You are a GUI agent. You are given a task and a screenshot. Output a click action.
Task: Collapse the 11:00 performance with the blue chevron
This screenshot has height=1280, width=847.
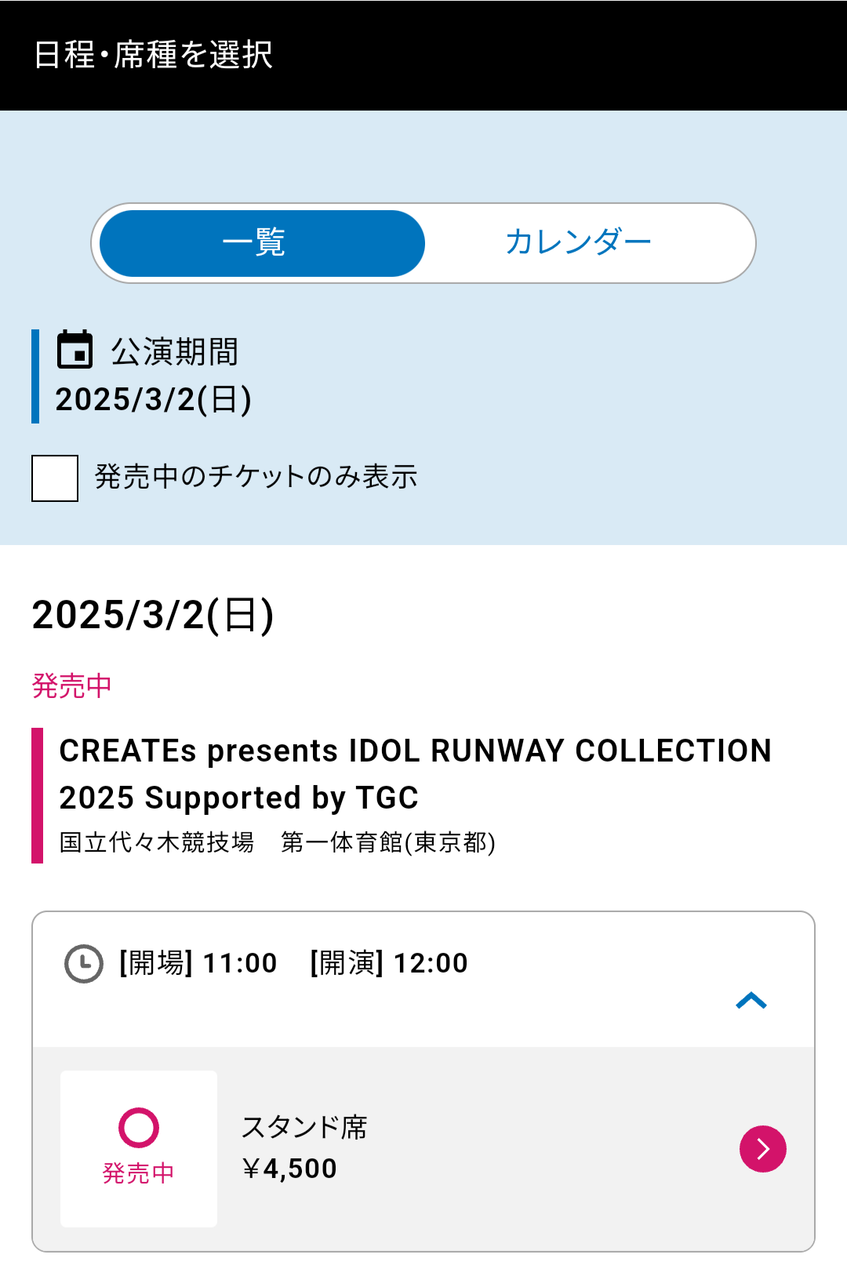(x=751, y=1000)
